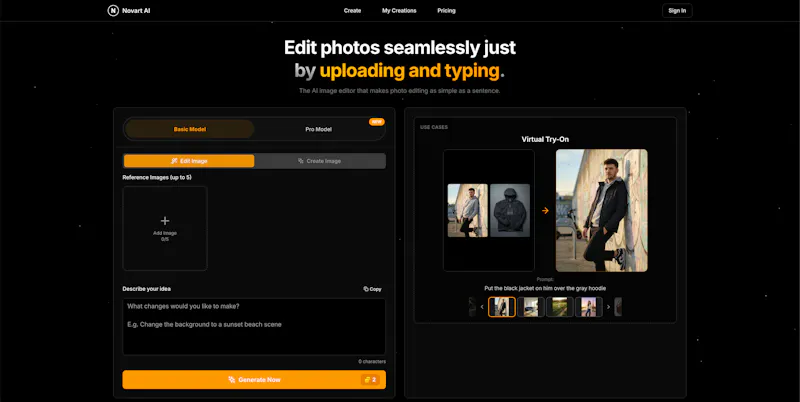Click the Virtual Try-On result image

602,210
